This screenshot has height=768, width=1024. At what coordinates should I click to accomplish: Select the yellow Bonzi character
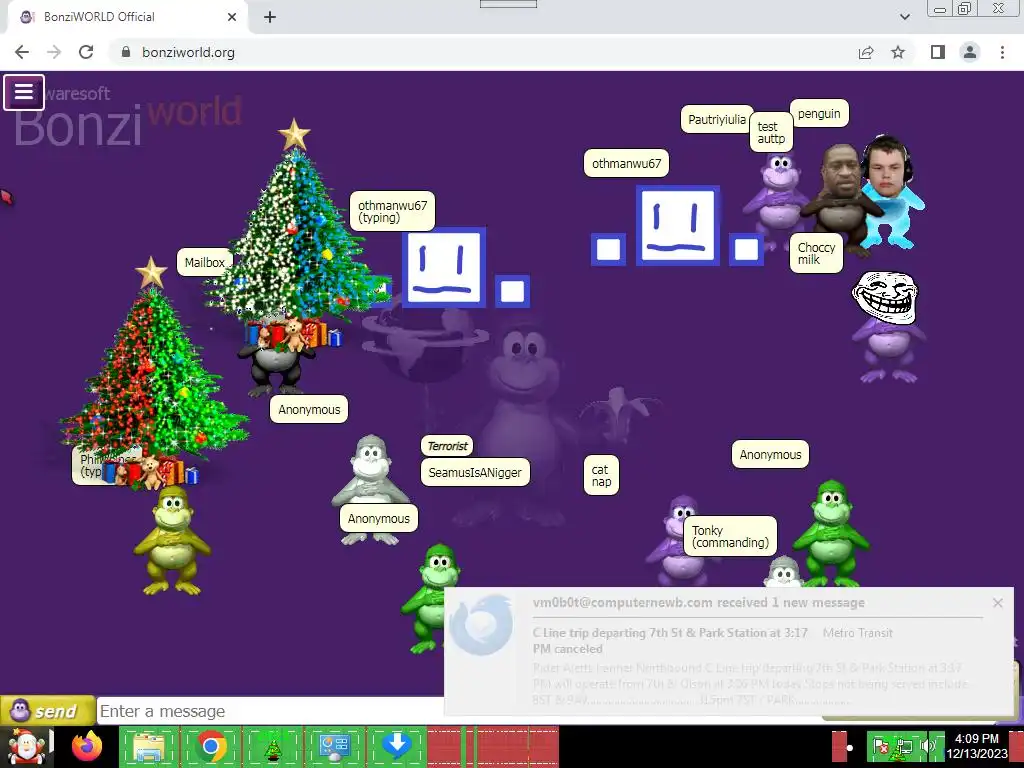172,539
